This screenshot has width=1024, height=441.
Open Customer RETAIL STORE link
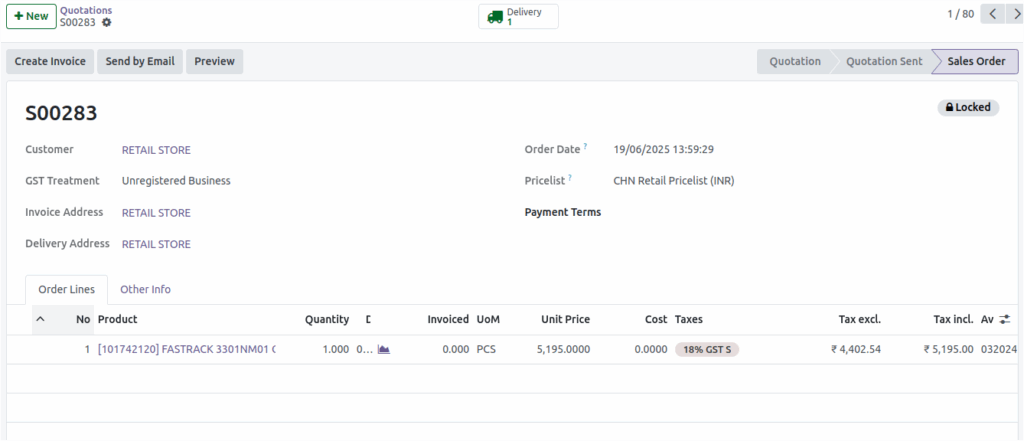[x=156, y=150]
